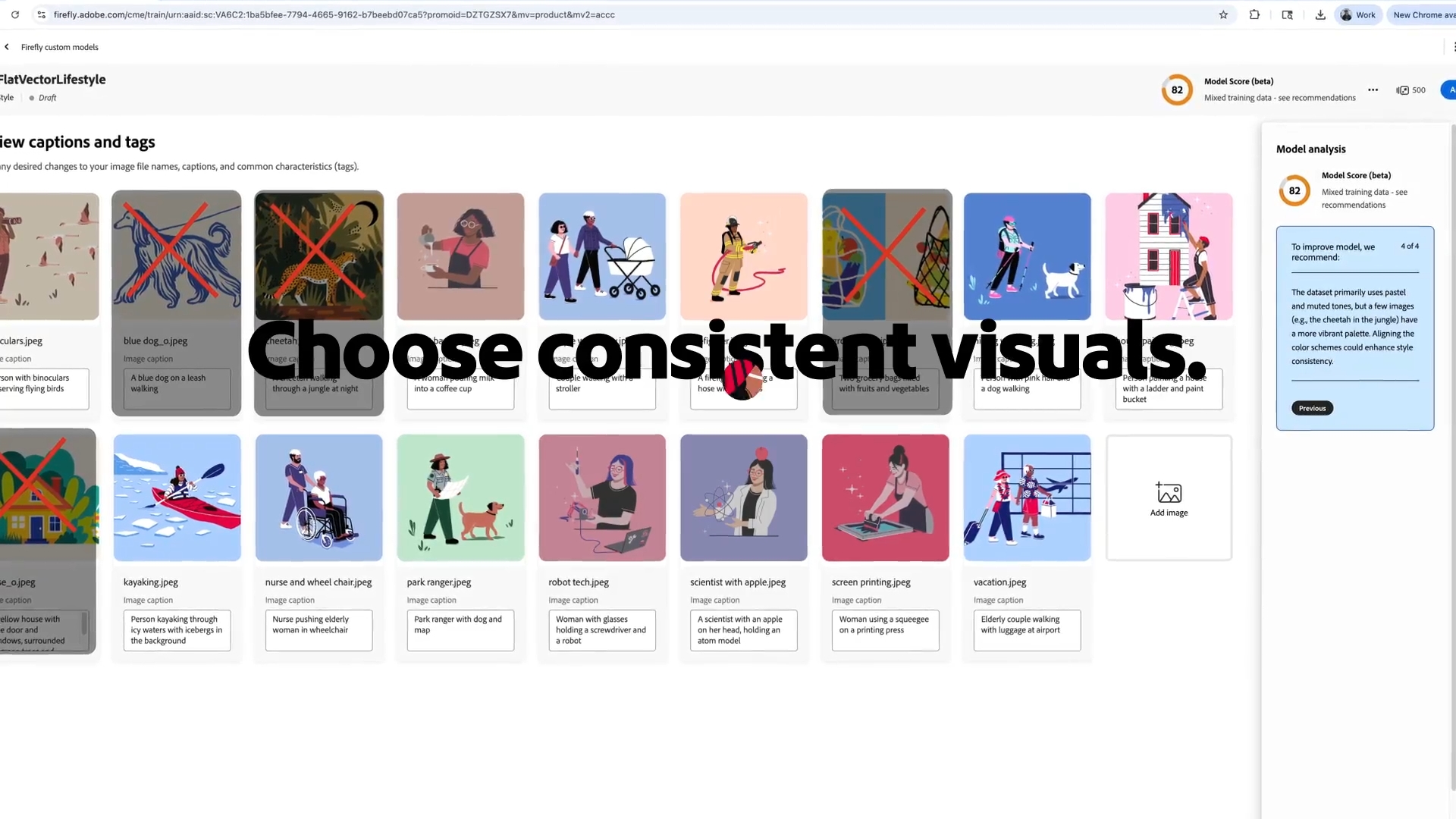Navigate via Firefly custom models breadcrumb
Screen dimensions: 1456x819
[x=59, y=46]
